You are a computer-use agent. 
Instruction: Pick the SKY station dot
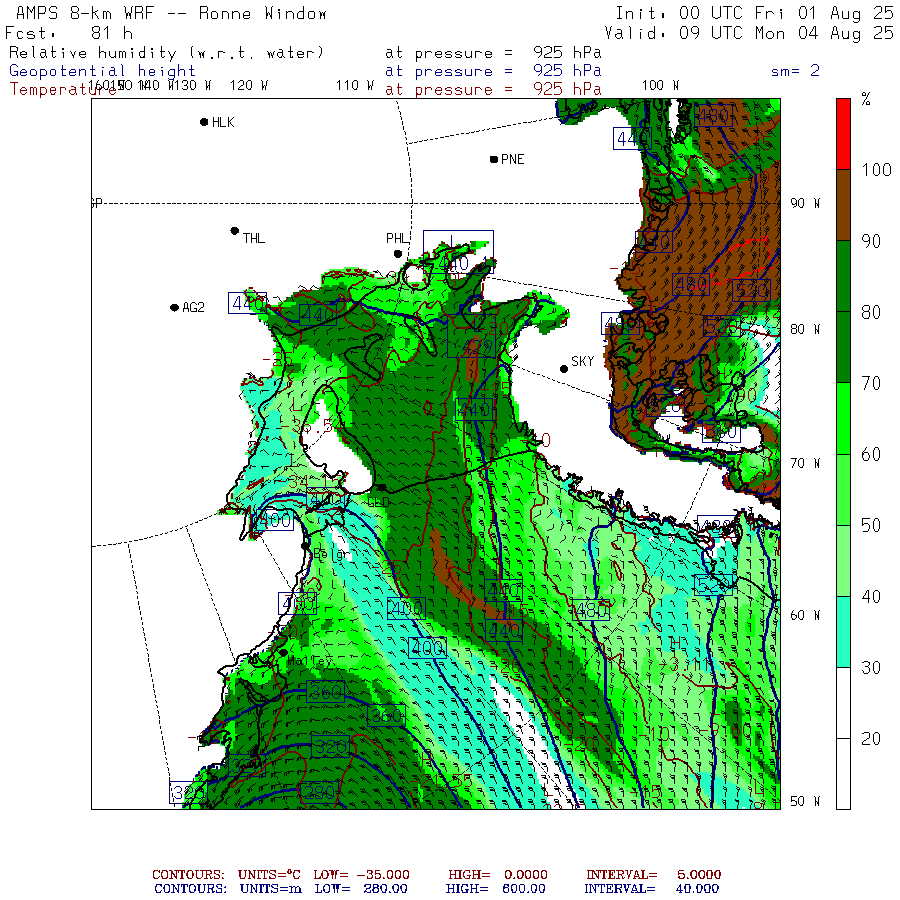[564, 369]
